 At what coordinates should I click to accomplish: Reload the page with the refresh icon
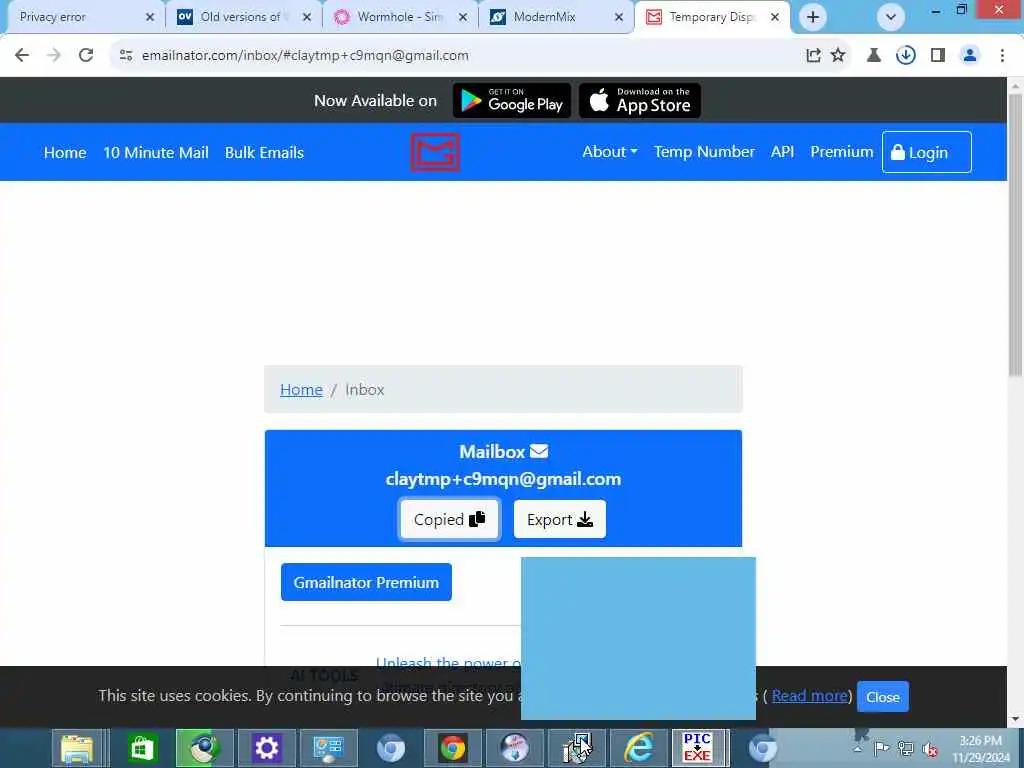point(86,56)
